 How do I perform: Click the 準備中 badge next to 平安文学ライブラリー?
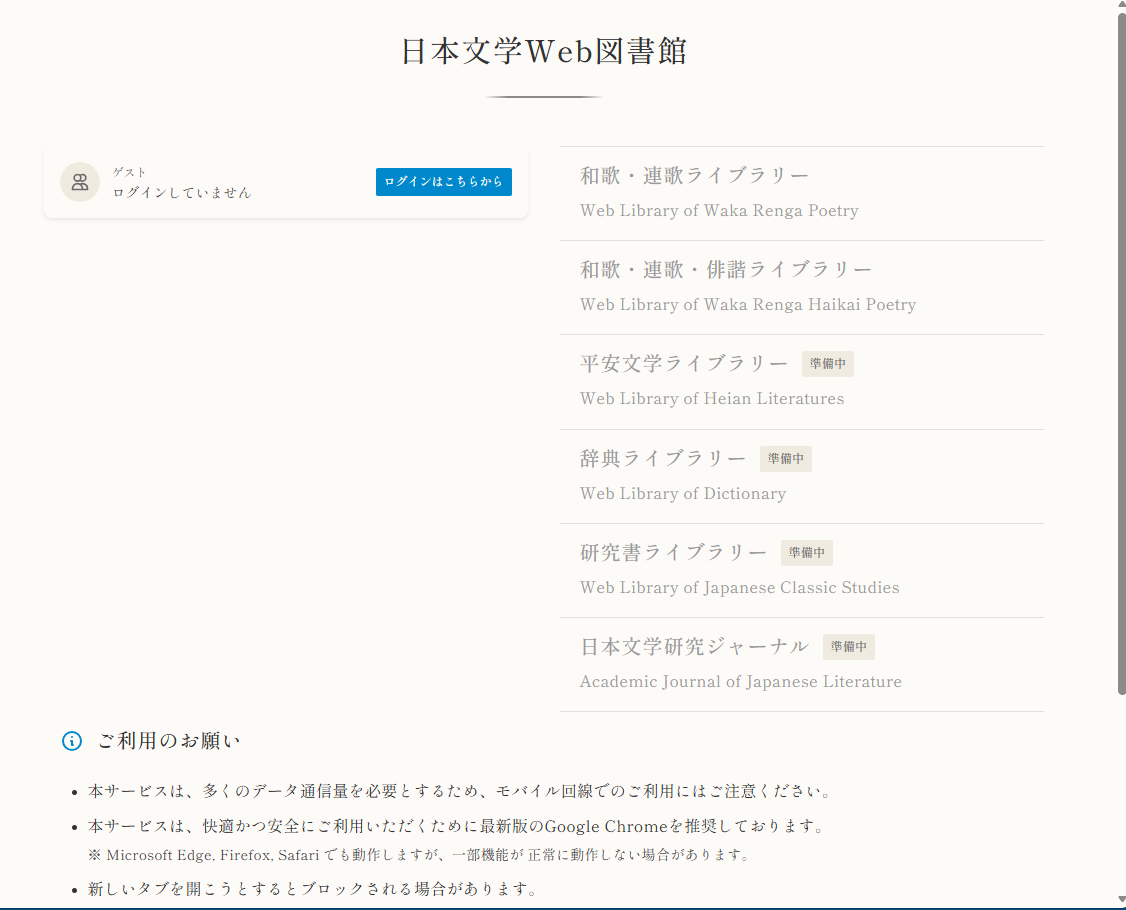[827, 364]
